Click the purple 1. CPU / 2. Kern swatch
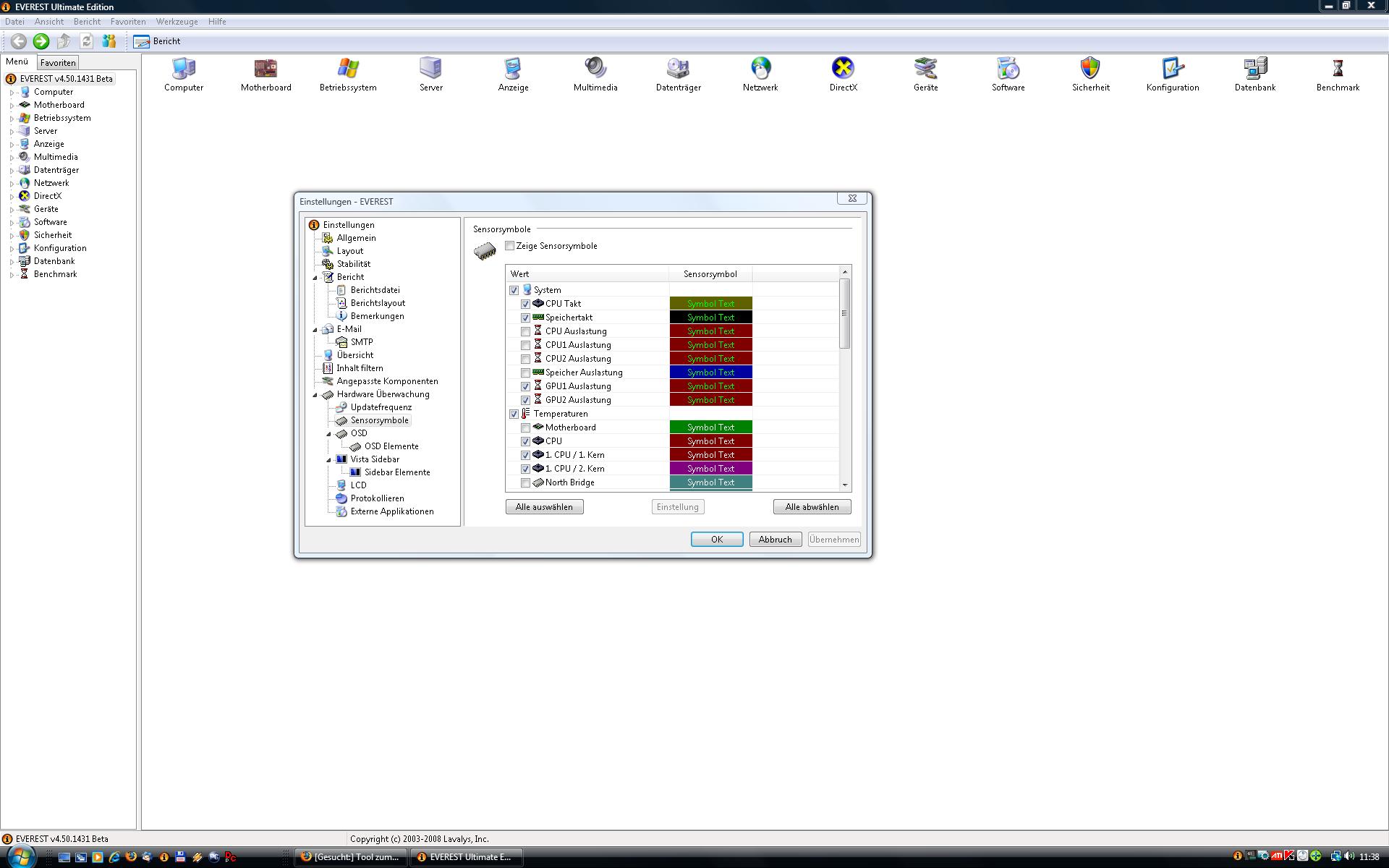Screen dimensions: 1389x868 coord(710,469)
